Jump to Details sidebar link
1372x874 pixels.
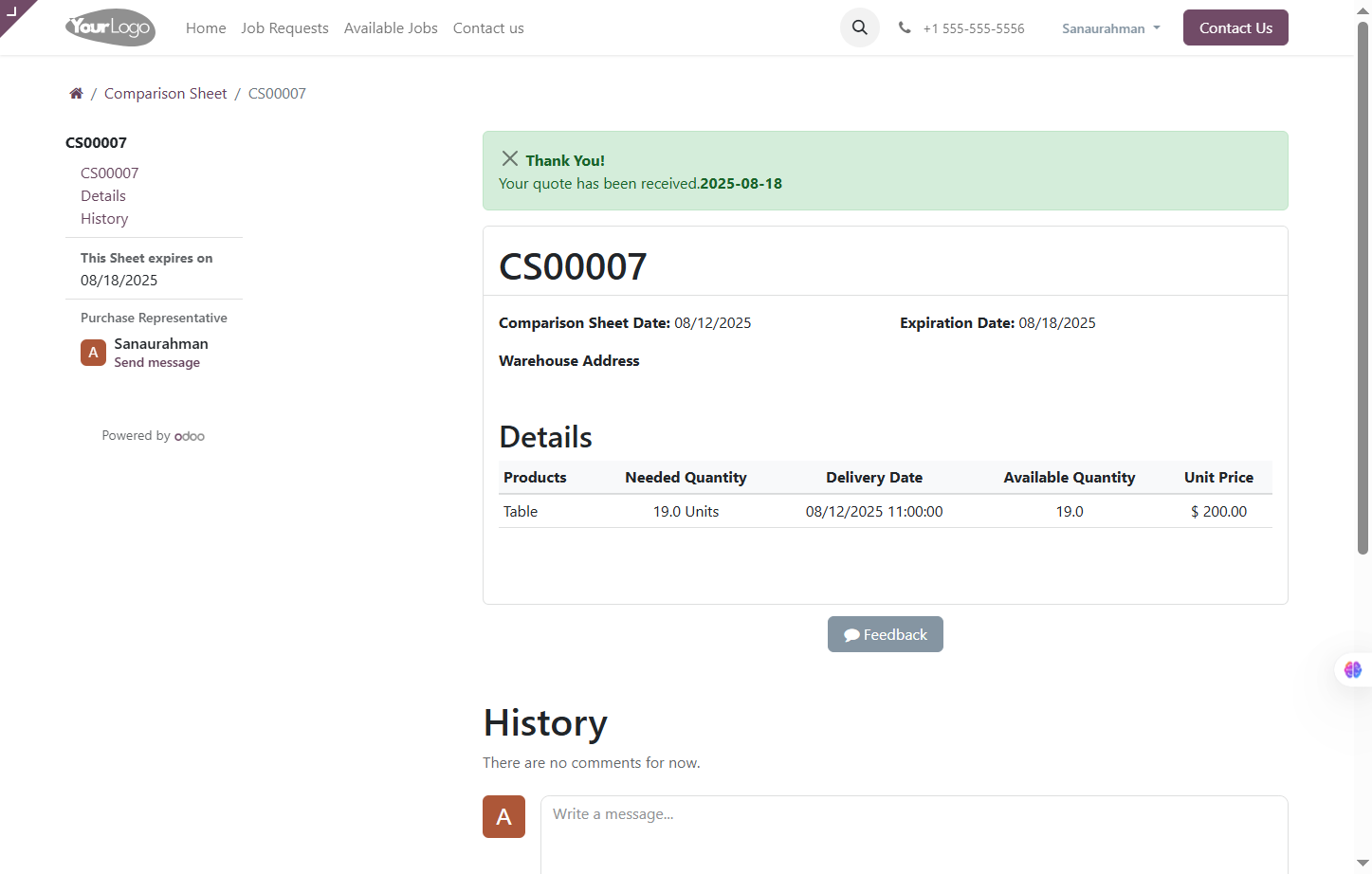[103, 195]
